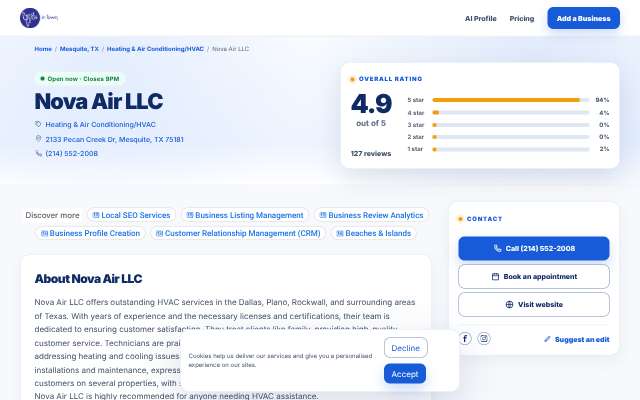Open the Business Profile Creation tag
Viewport: 640px width, 400px height.
90,233
